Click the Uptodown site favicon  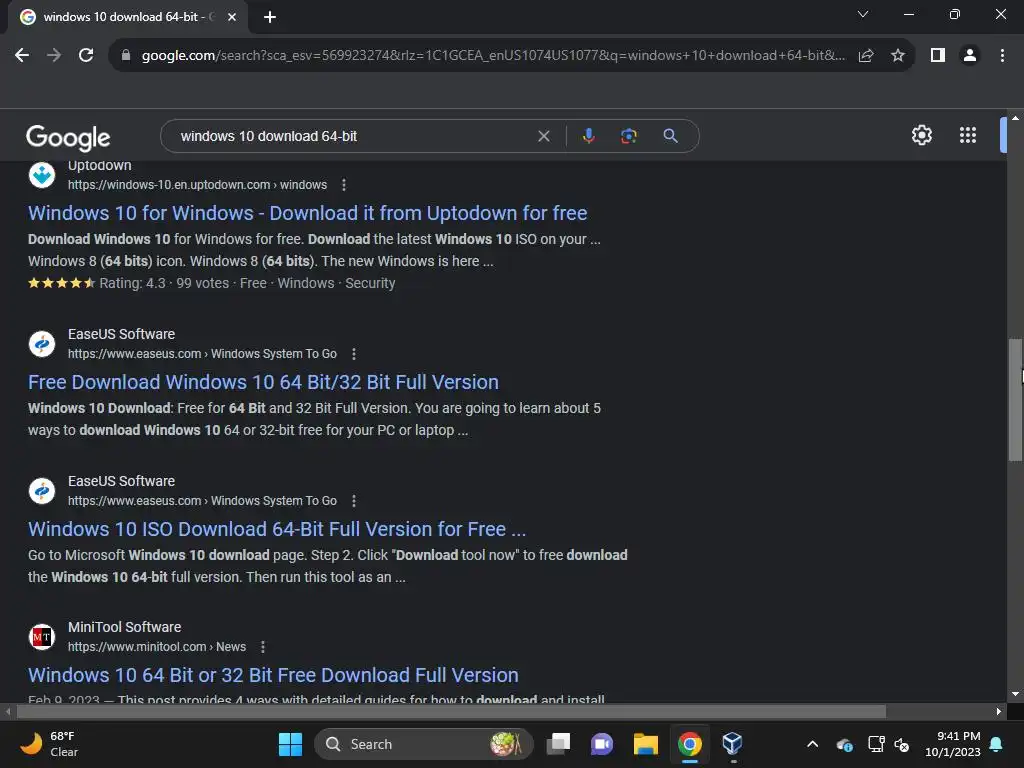[42, 175]
